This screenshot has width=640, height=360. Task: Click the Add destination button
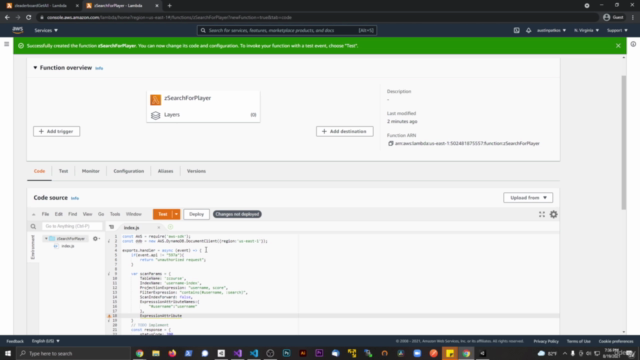coord(344,131)
